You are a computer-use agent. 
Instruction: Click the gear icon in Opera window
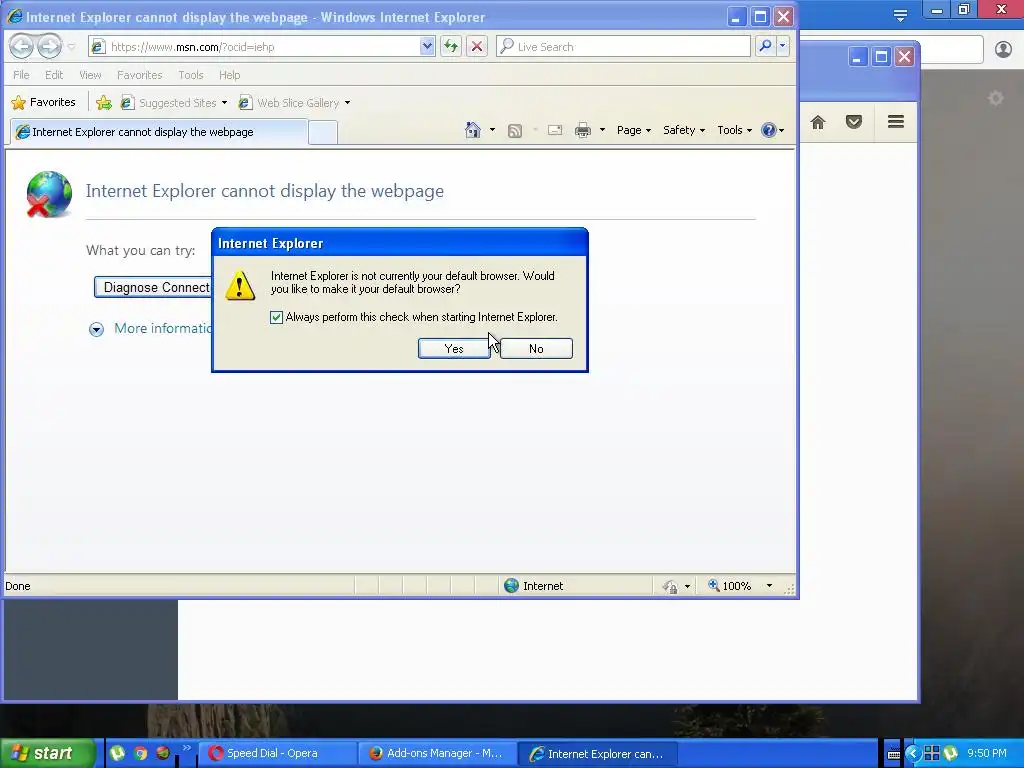pyautogui.click(x=995, y=98)
